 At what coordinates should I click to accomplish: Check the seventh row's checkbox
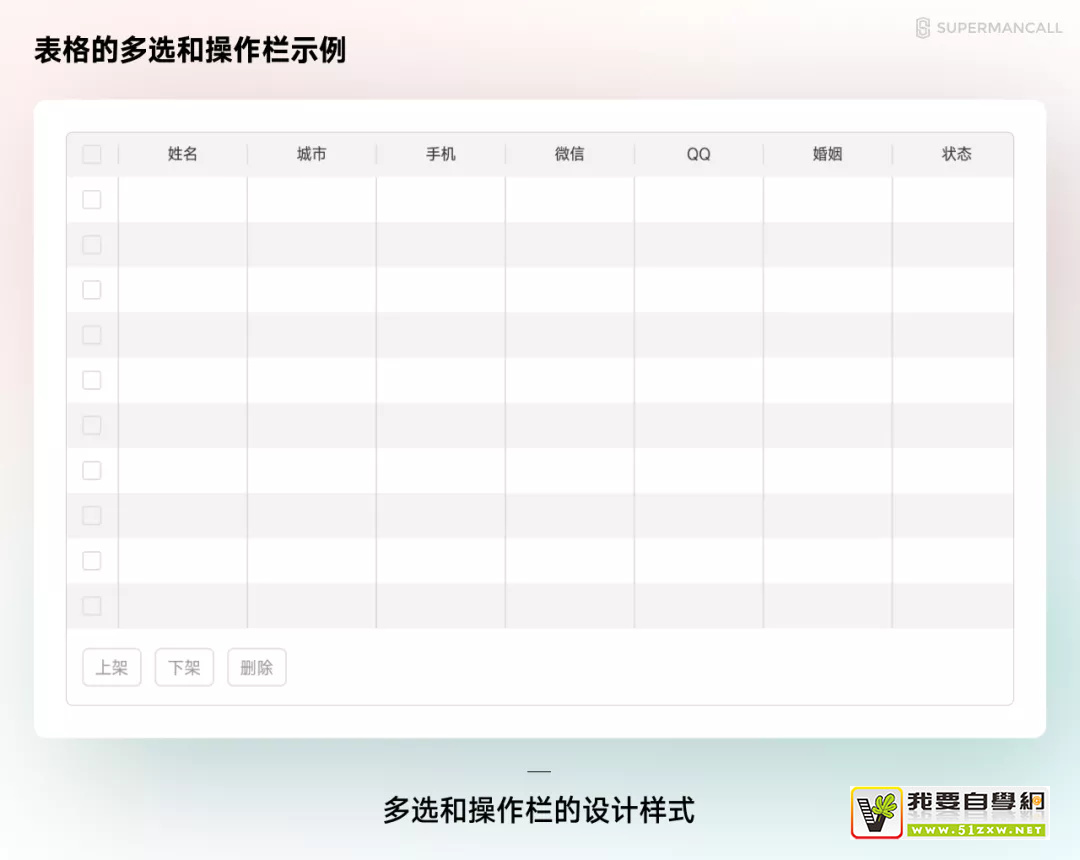point(92,470)
